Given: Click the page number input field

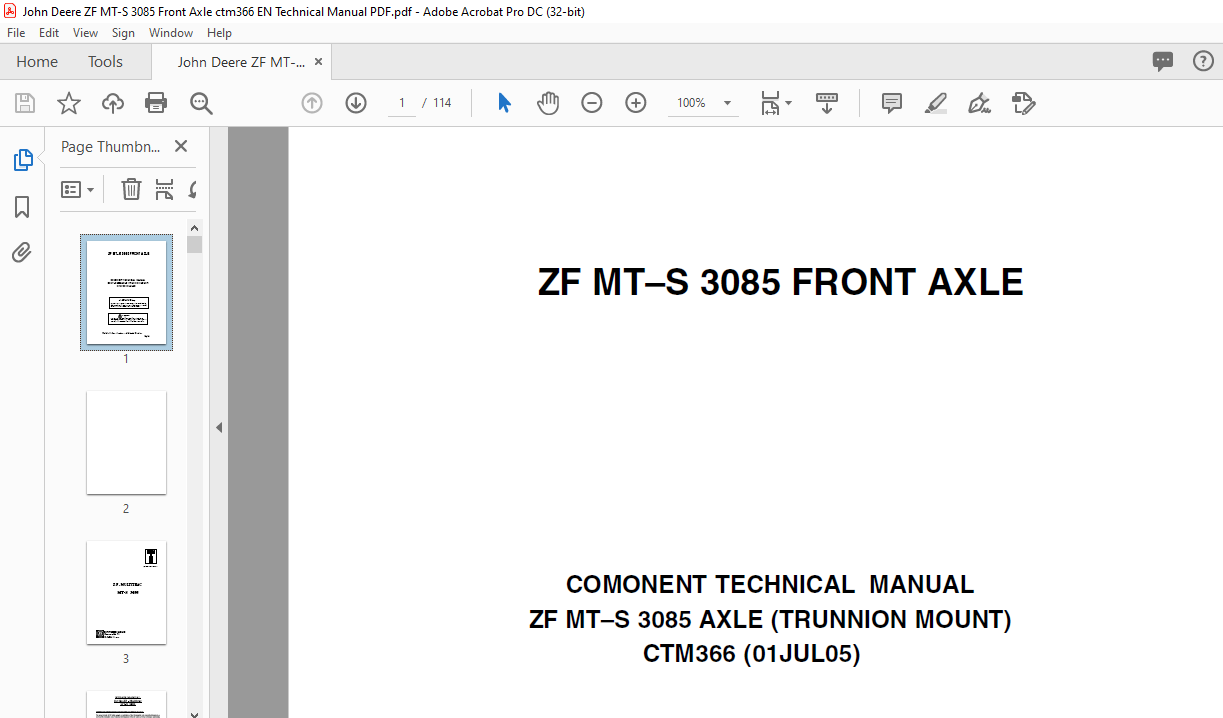Looking at the screenshot, I should [402, 103].
